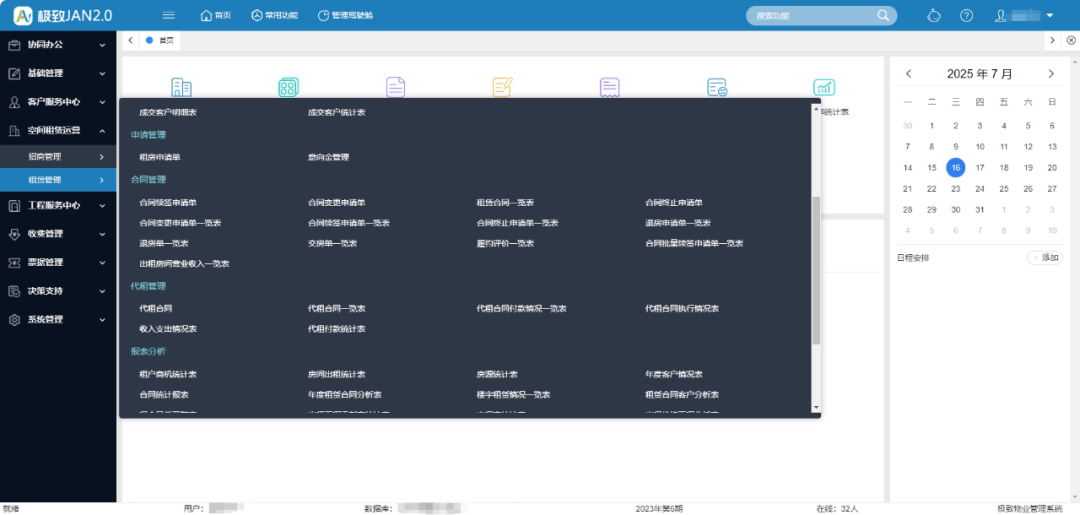Click the flyout menu vertical scrollbar
Image resolution: width=1080 pixels, height=515 pixels.
(x=816, y=270)
